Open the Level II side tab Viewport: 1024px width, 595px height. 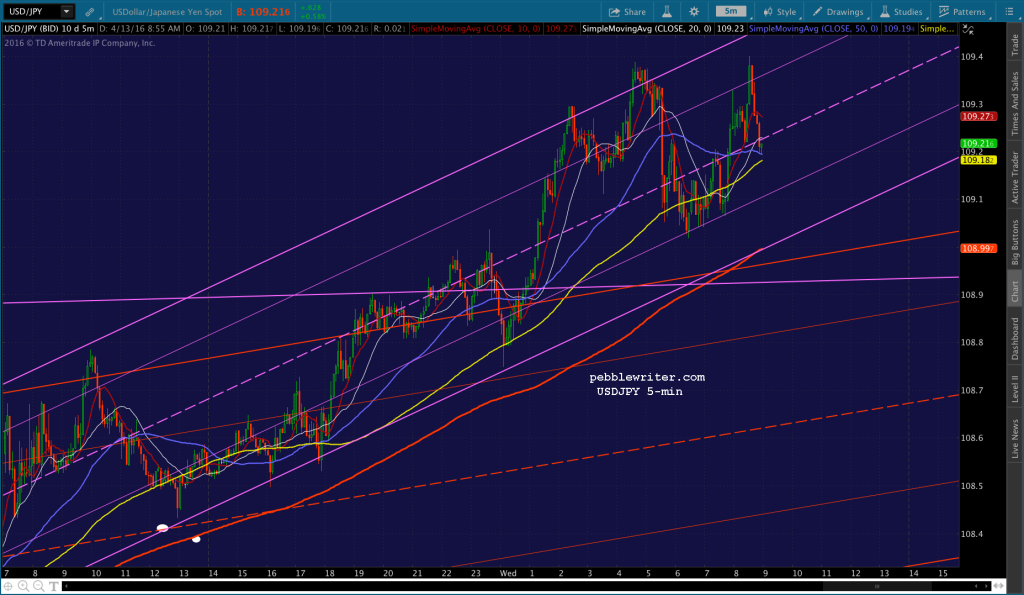[1015, 389]
